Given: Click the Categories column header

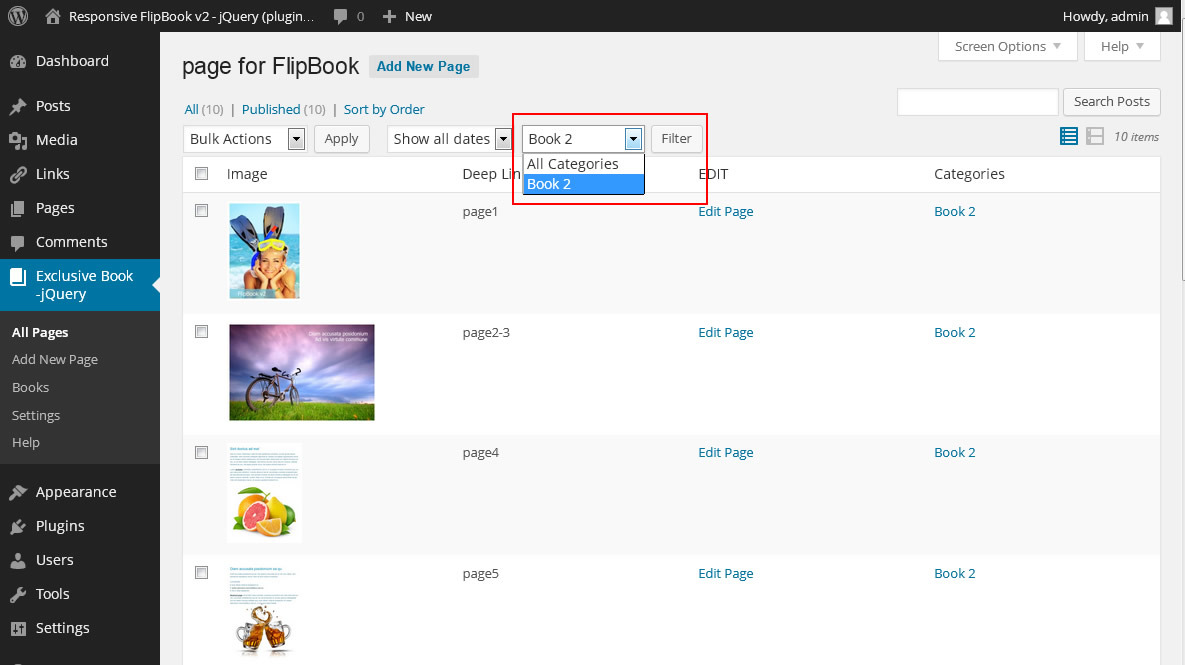Looking at the screenshot, I should click(969, 174).
